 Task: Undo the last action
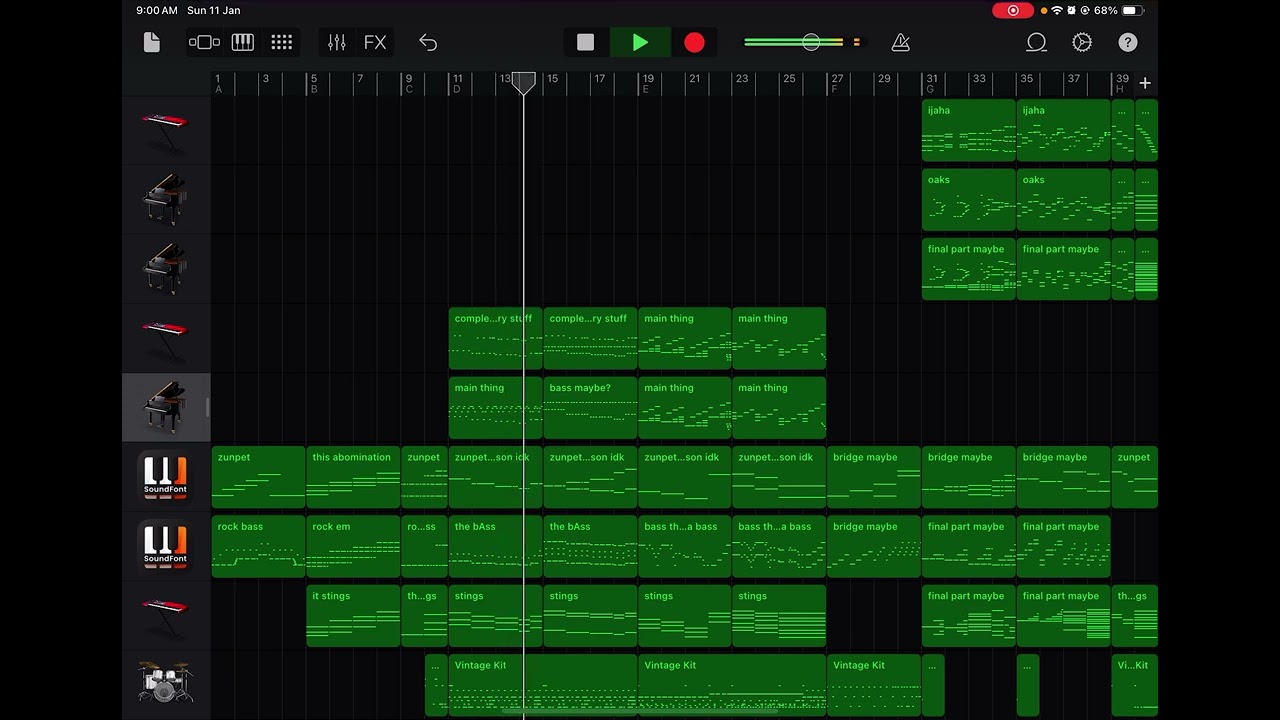coord(428,42)
